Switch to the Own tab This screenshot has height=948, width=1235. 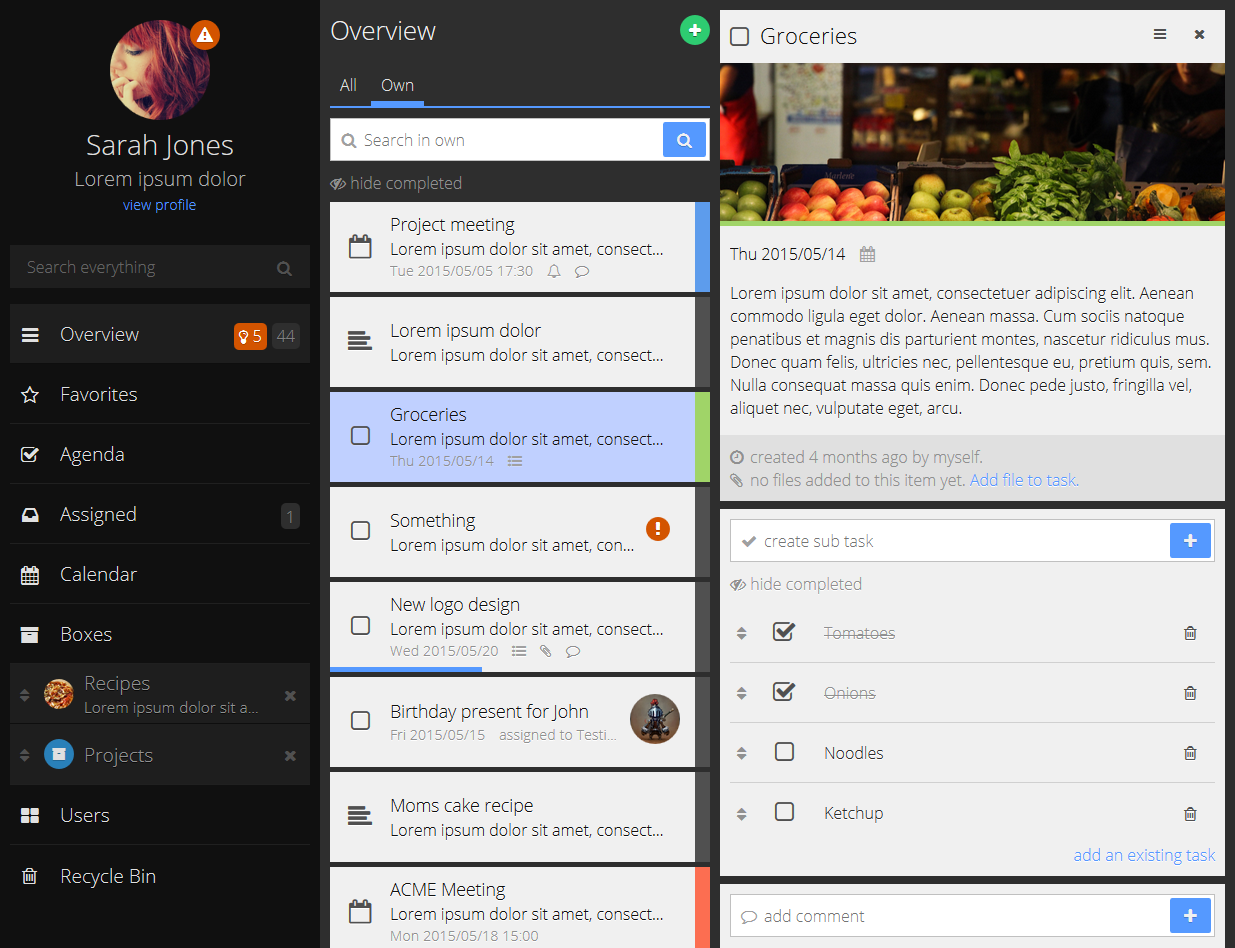pos(397,86)
